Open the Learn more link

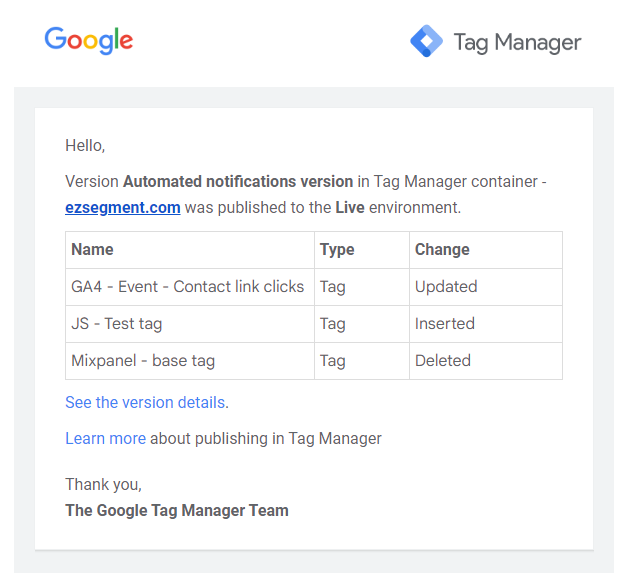point(105,438)
